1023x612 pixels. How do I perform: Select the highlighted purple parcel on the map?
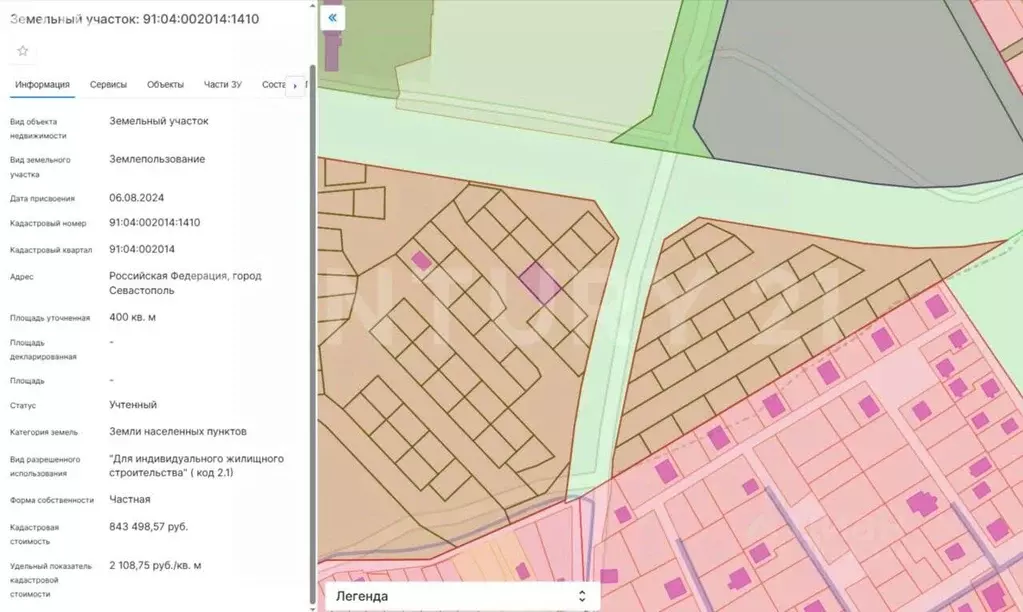pos(541,283)
